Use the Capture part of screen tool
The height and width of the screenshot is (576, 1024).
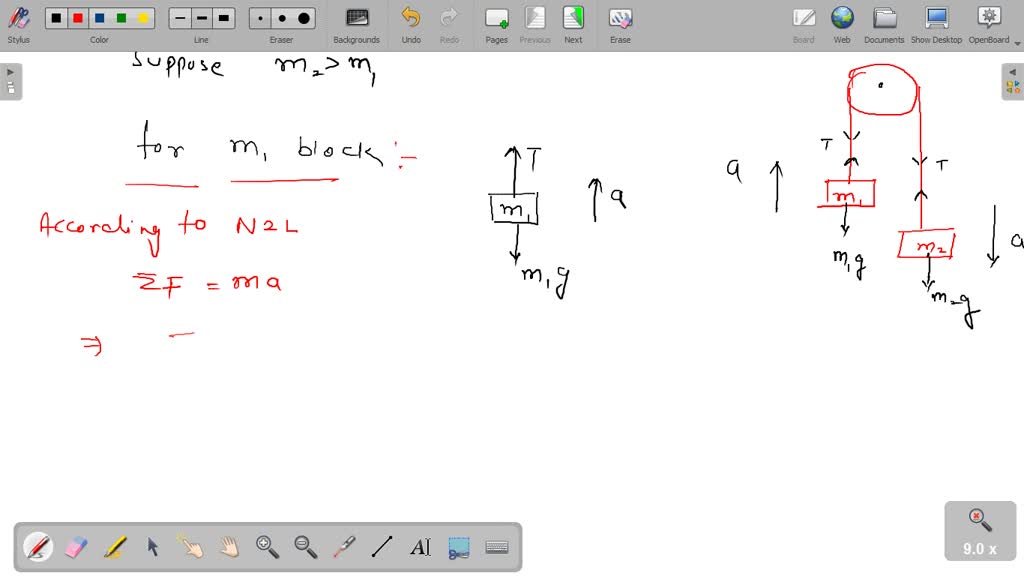click(458, 547)
